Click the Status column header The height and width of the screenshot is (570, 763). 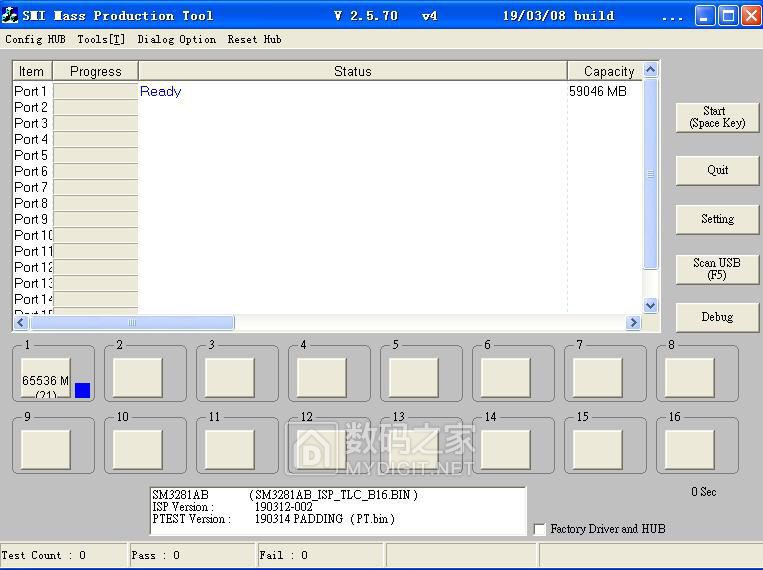(x=353, y=71)
